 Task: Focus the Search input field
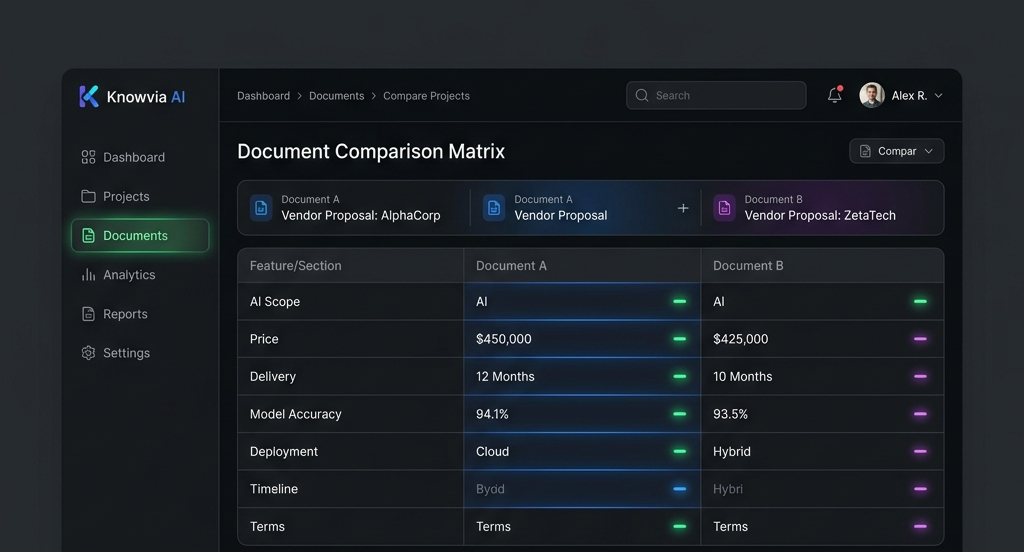(x=716, y=95)
